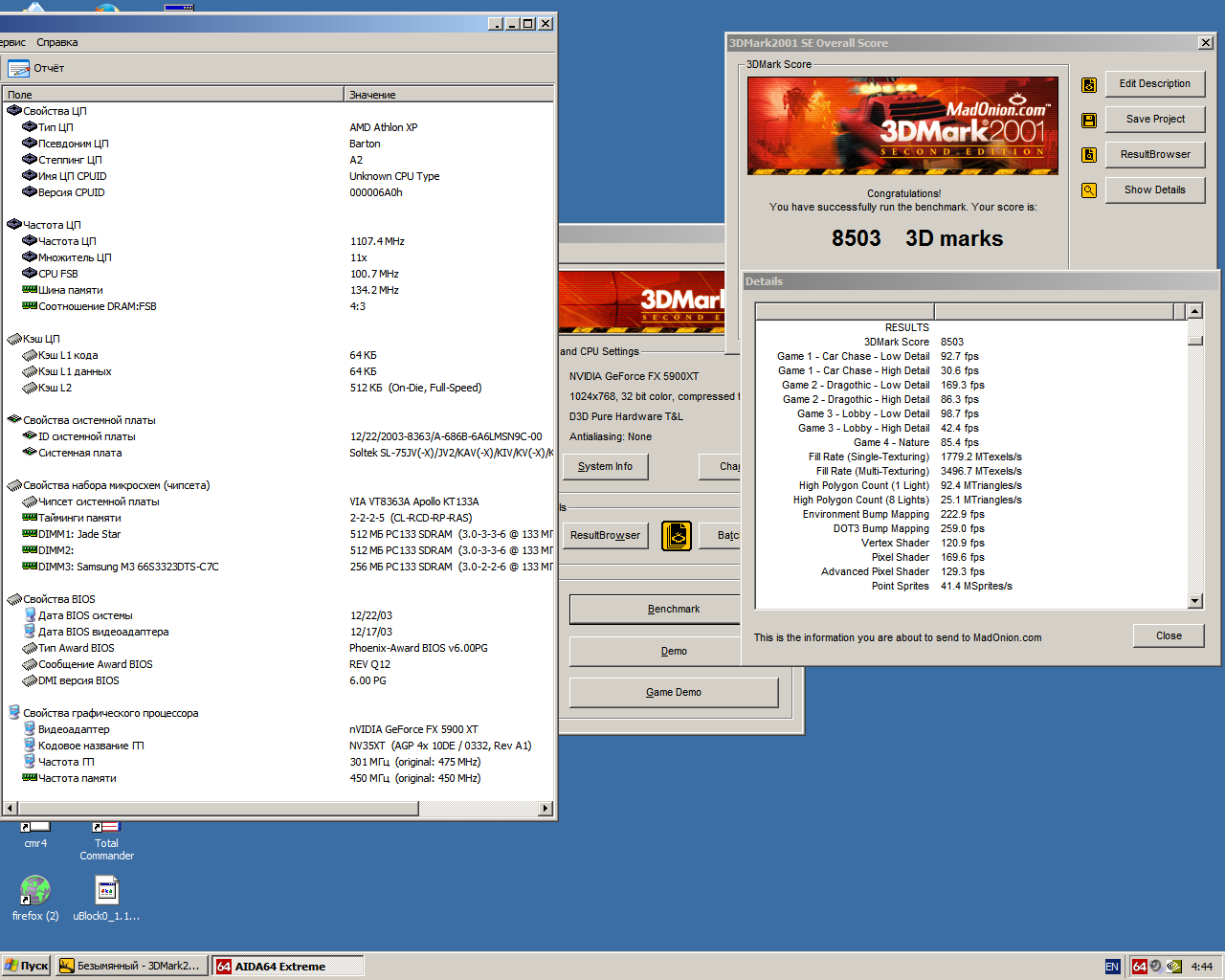Click the ResultBrowser document-with-magnifier icon
Image resolution: width=1225 pixels, height=980 pixels.
coord(1089,154)
